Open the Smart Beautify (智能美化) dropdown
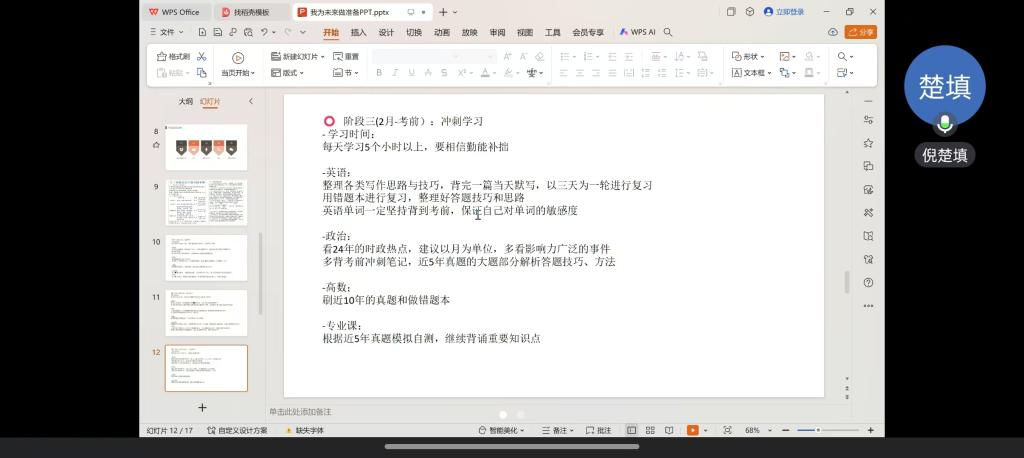 click(501, 431)
